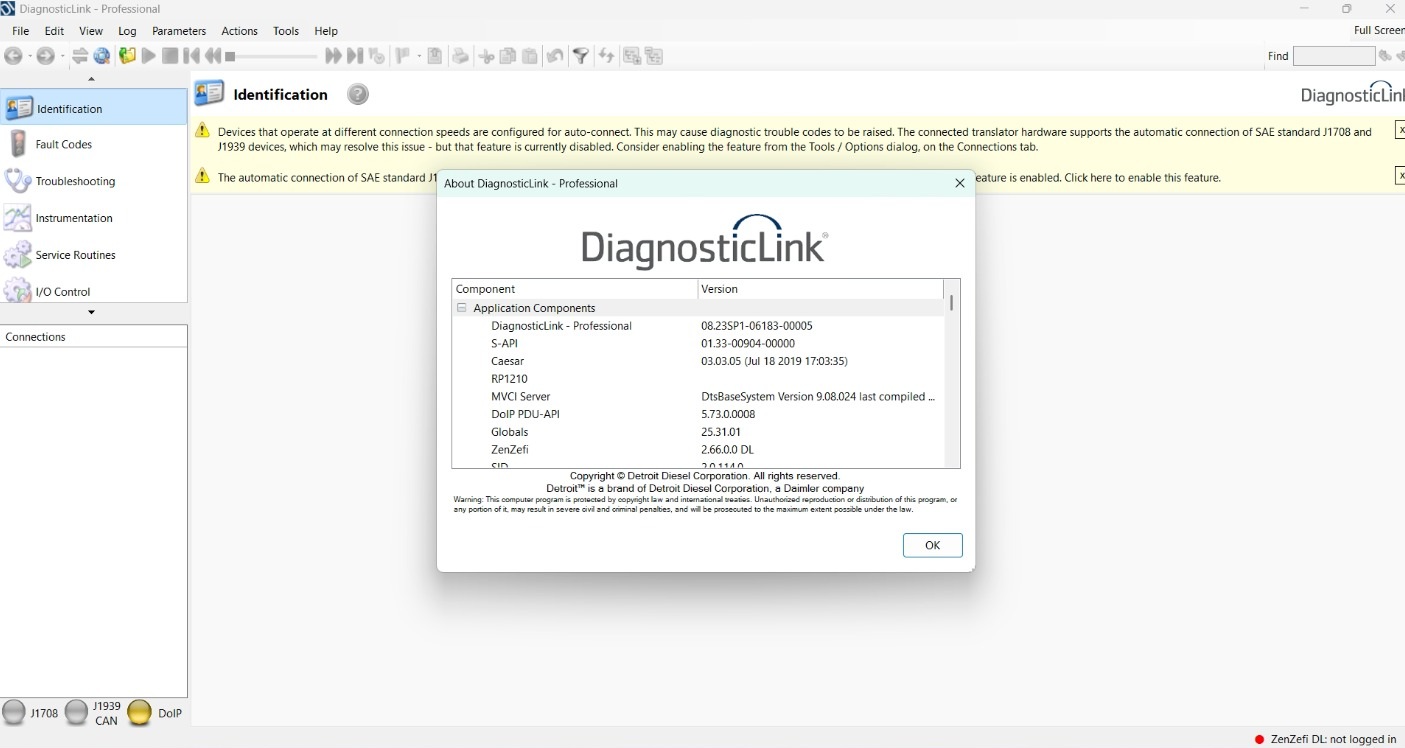1405x748 pixels.
Task: Click ZenZefi DL not logged in status
Action: 1326,739
